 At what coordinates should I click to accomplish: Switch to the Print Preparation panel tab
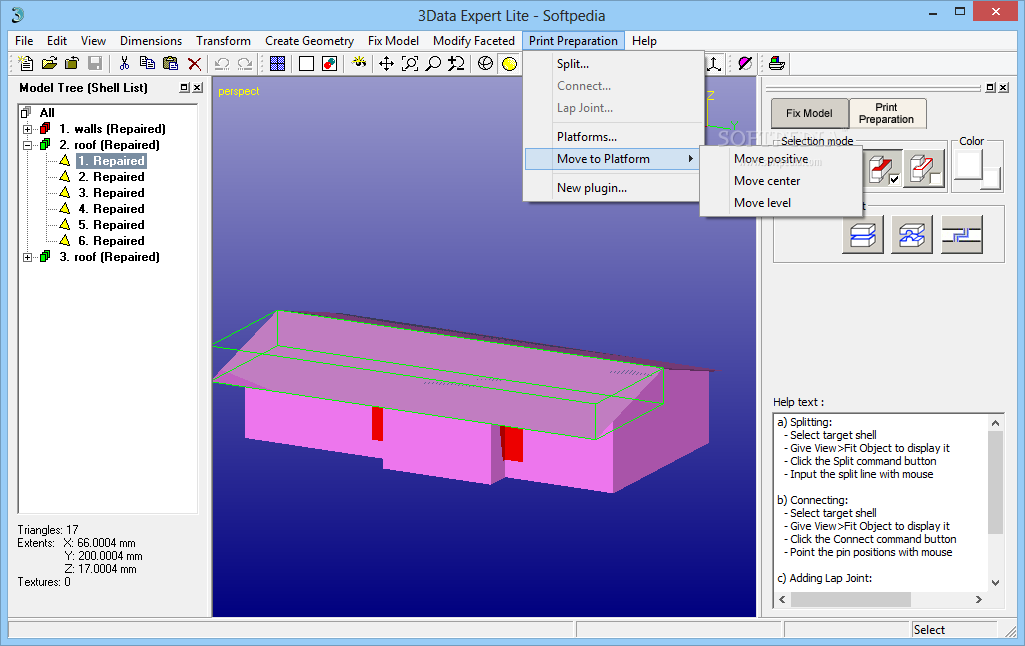tap(886, 113)
